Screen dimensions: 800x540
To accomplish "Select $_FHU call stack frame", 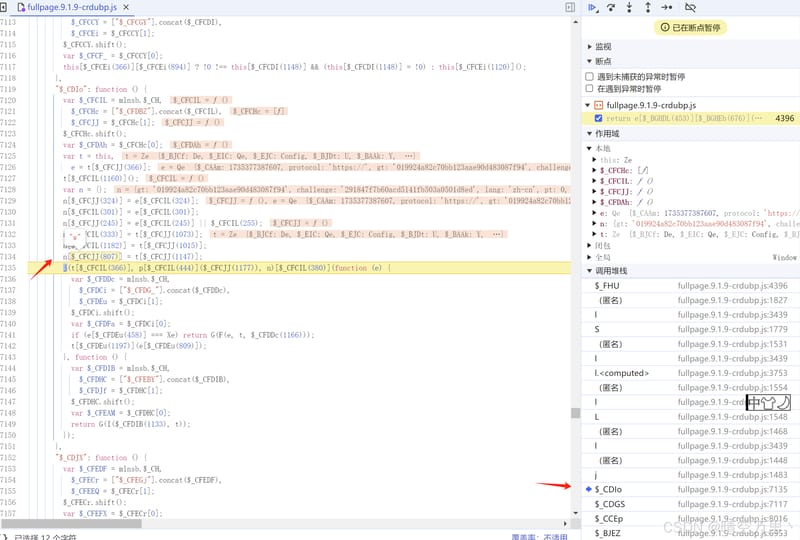I will (691, 286).
